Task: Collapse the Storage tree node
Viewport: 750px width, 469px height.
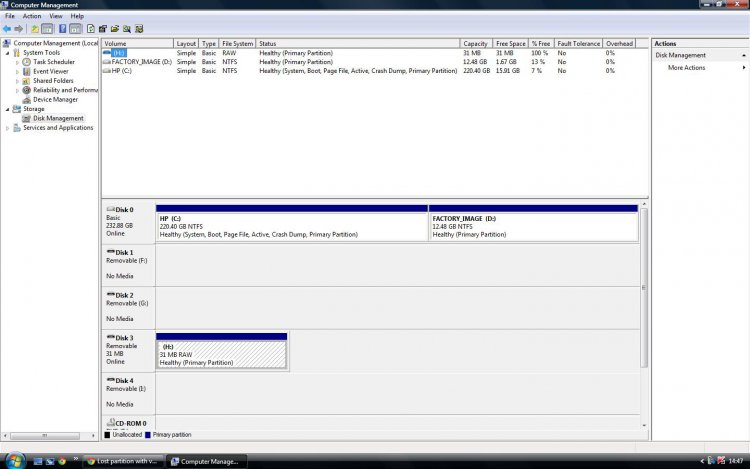Action: [7, 109]
